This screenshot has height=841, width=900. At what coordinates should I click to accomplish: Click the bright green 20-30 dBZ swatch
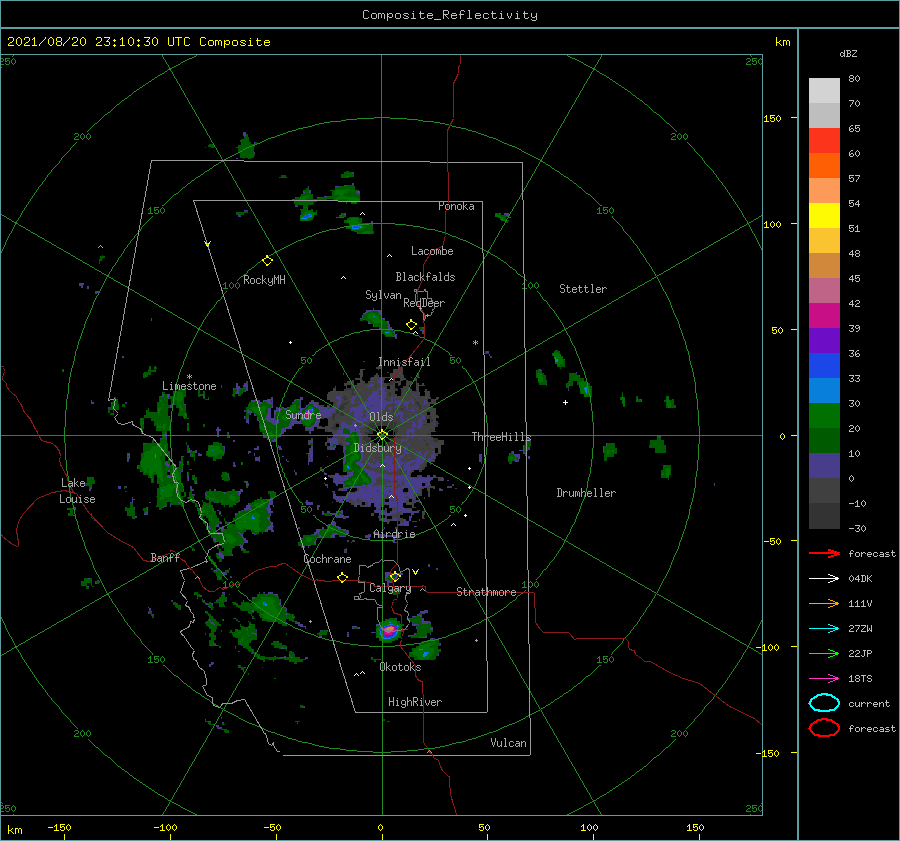tap(824, 416)
